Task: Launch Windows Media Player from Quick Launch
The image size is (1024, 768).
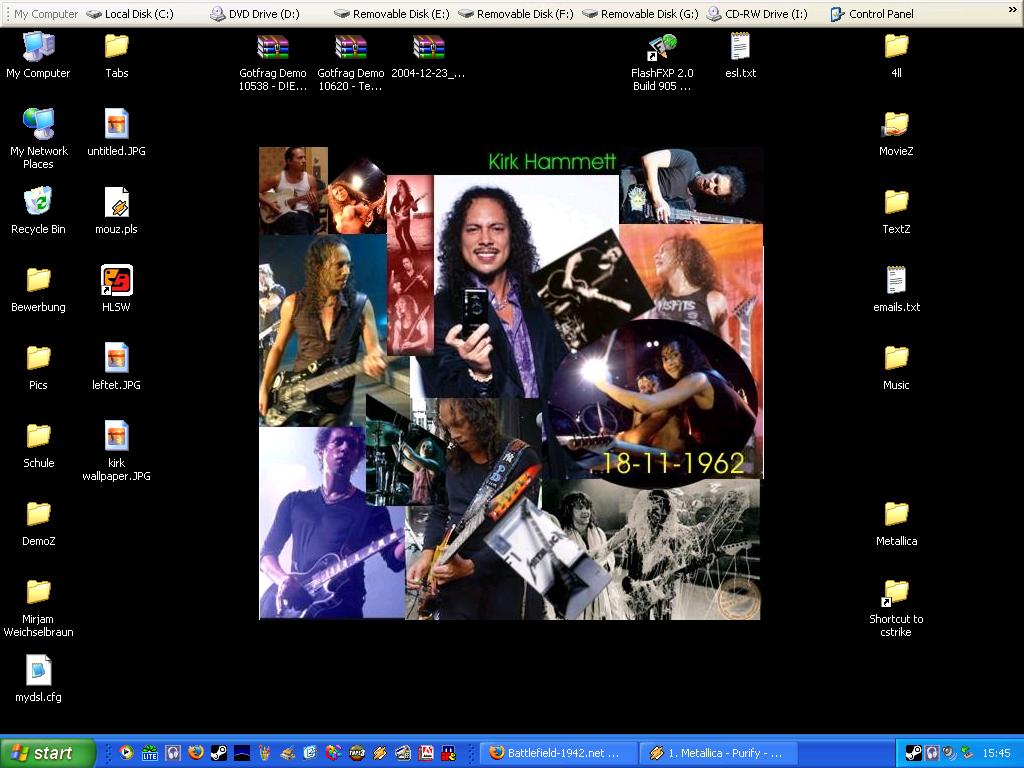Action: 126,753
